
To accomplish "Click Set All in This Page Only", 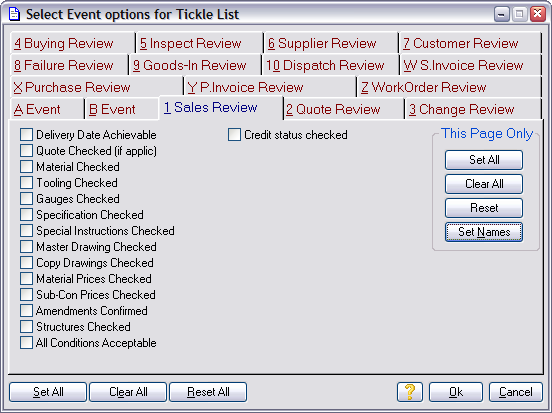I will [484, 160].
